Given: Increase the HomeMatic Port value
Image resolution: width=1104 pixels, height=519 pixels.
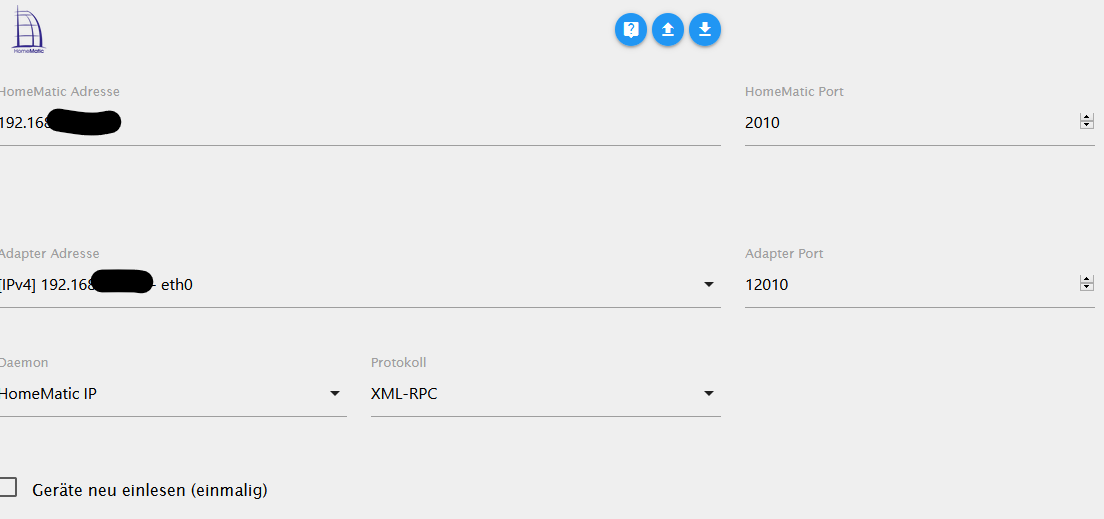Looking at the screenshot, I should tap(1086, 118).
